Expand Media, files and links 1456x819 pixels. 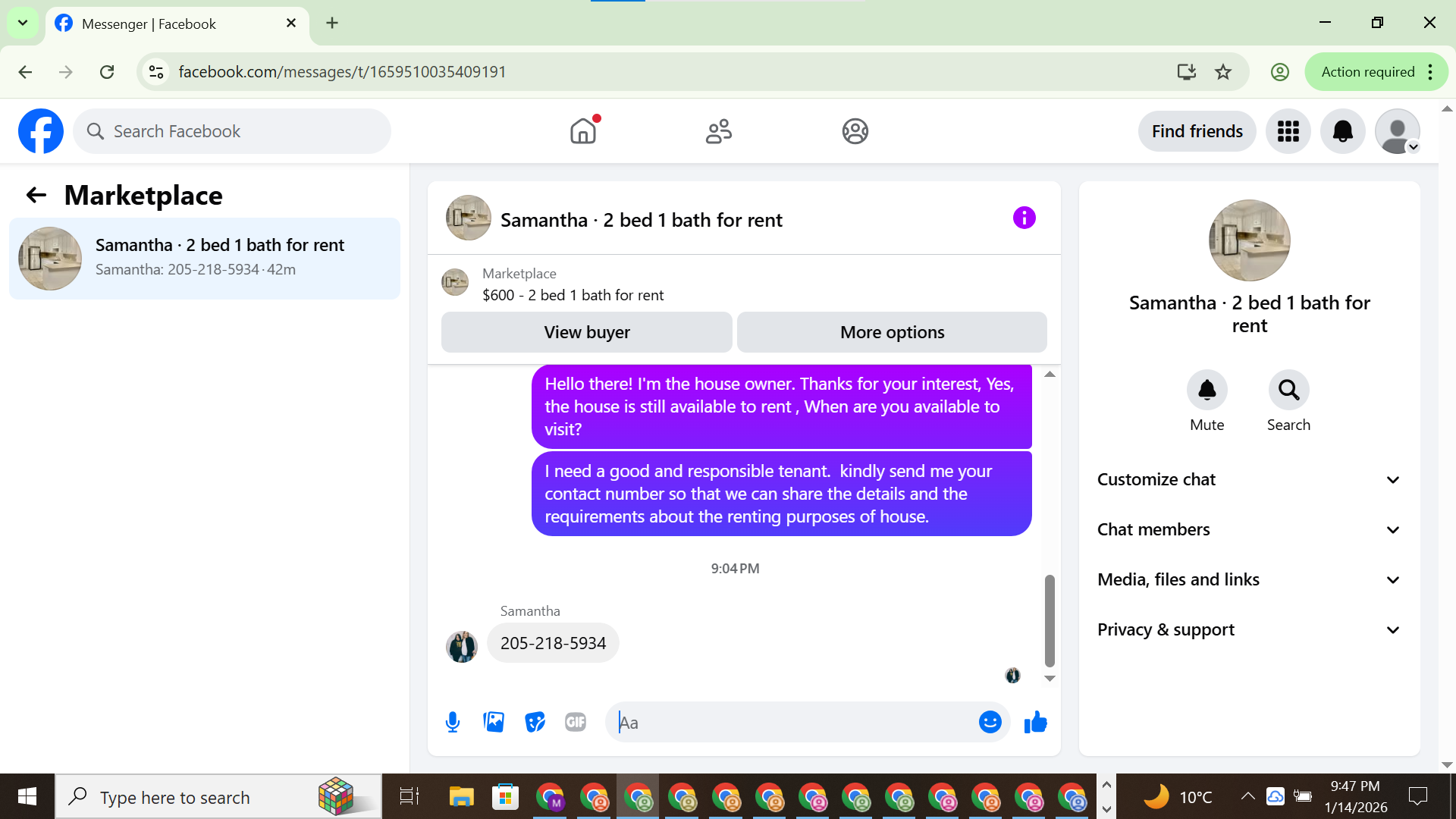(x=1249, y=579)
